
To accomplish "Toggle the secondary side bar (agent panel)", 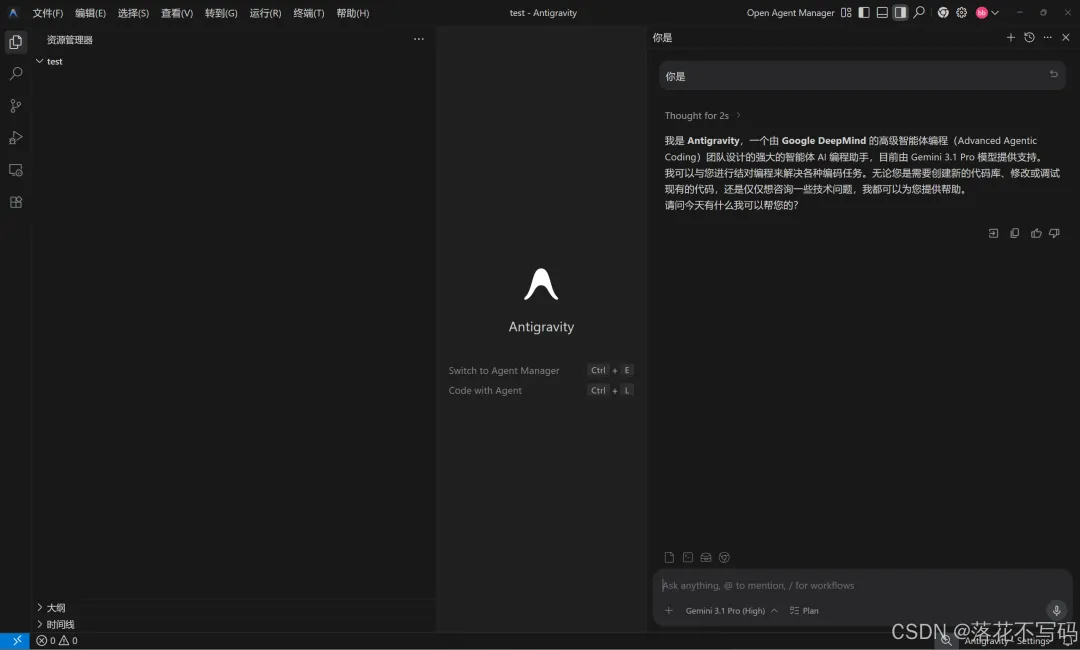I will pyautogui.click(x=900, y=12).
